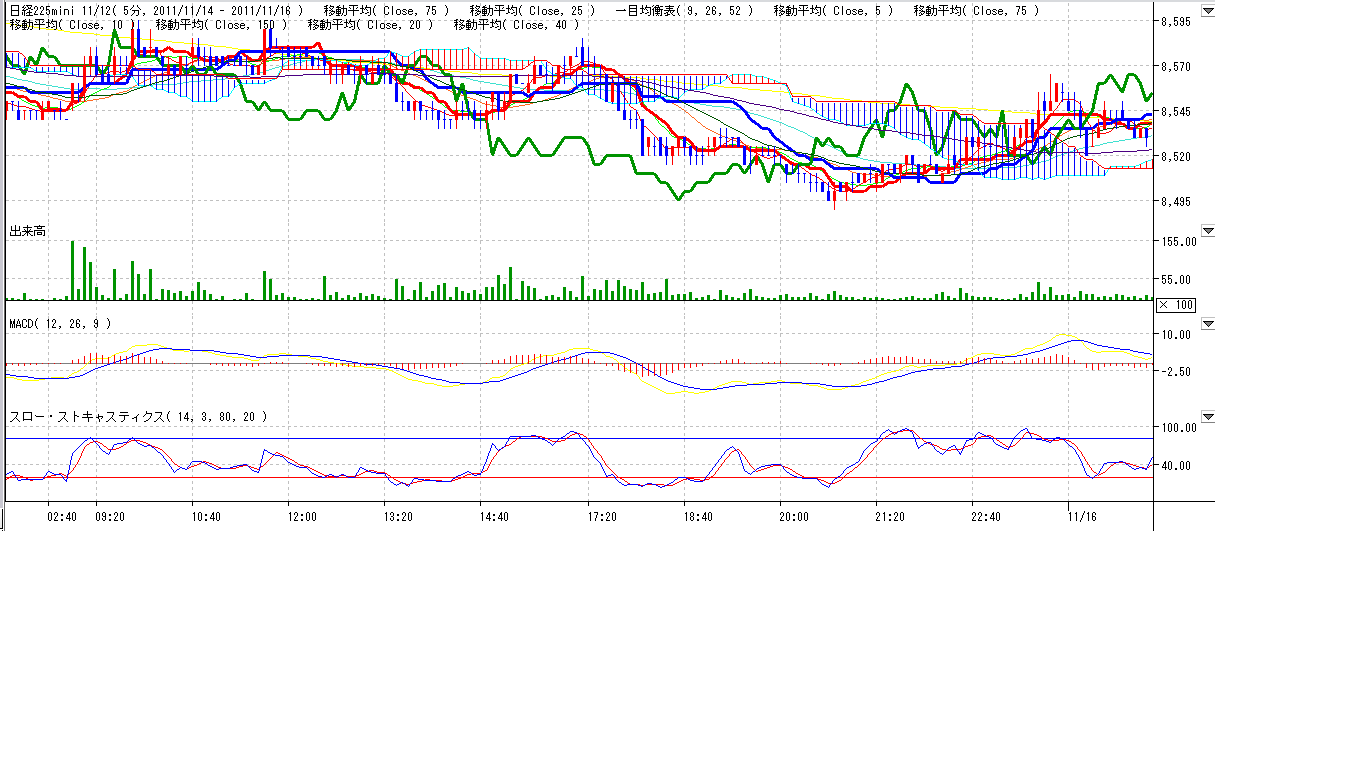Select the 移動平均(Close, 25) legend label
Screen dimensions: 1366x768
[532, 11]
